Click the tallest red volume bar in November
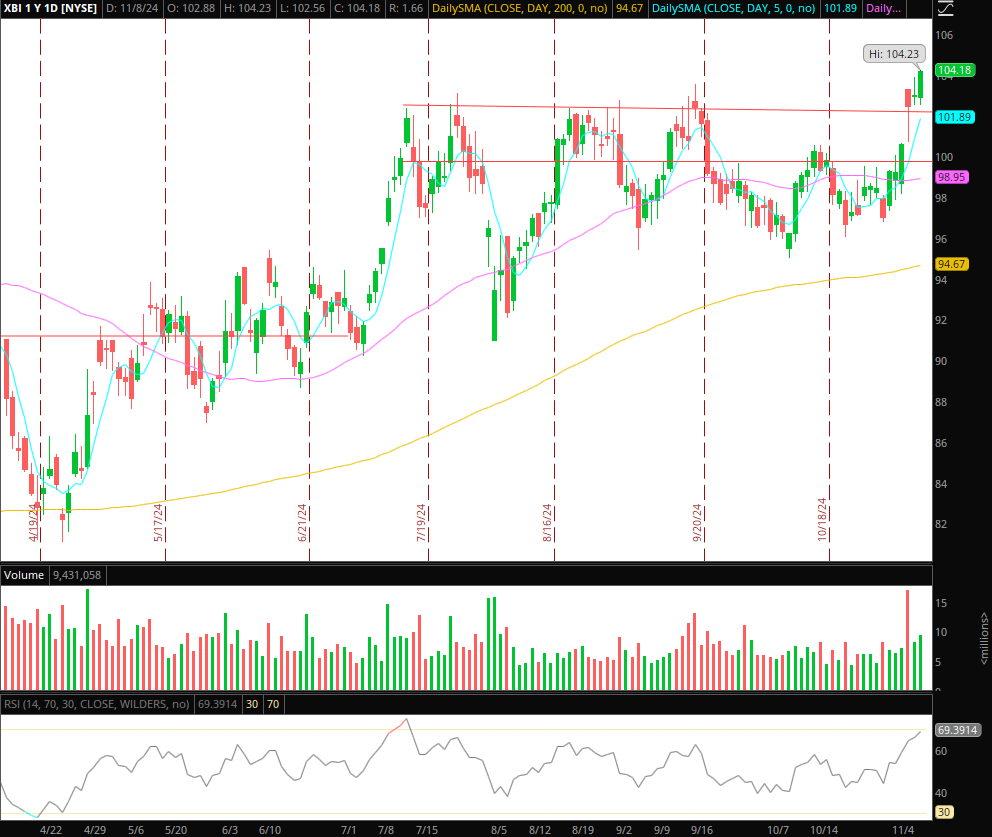This screenshot has width=992, height=837. click(x=908, y=640)
